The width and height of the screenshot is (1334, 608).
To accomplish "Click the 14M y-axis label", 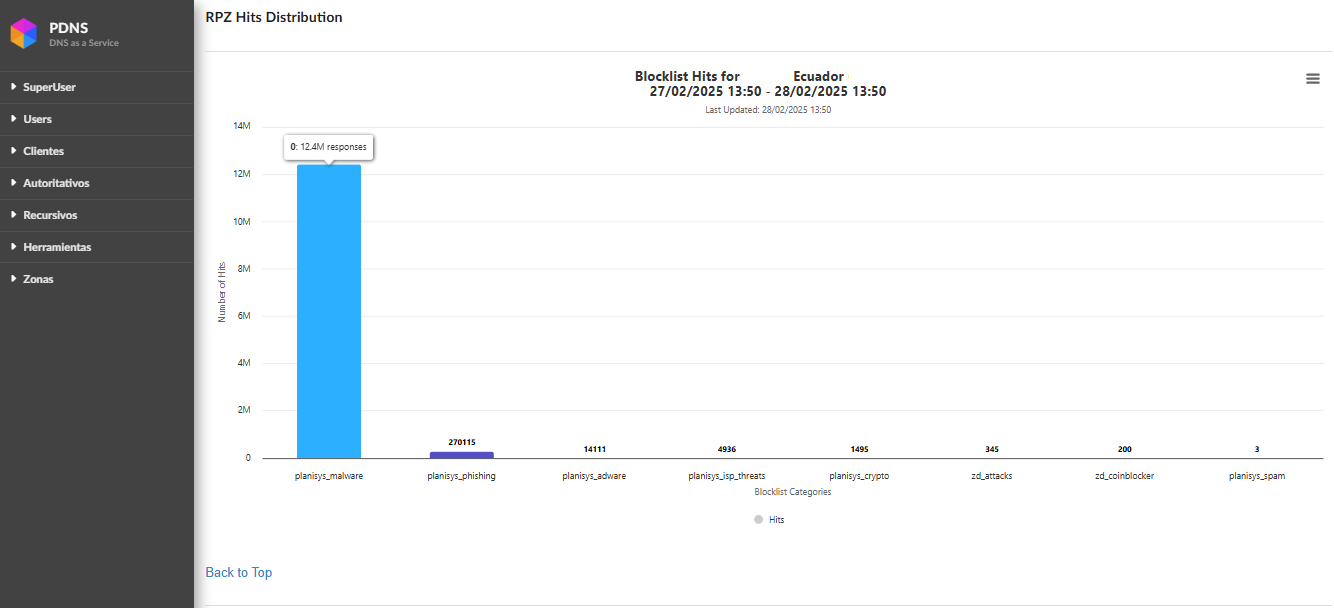I will 242,126.
